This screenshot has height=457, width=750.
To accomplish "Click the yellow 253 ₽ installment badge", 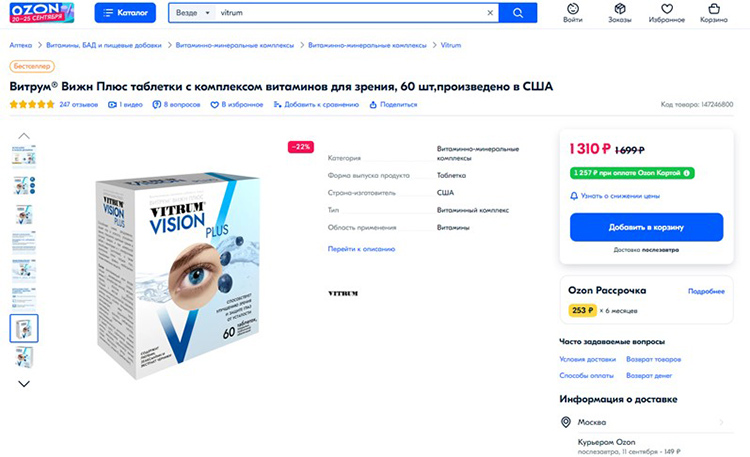I will [582, 310].
